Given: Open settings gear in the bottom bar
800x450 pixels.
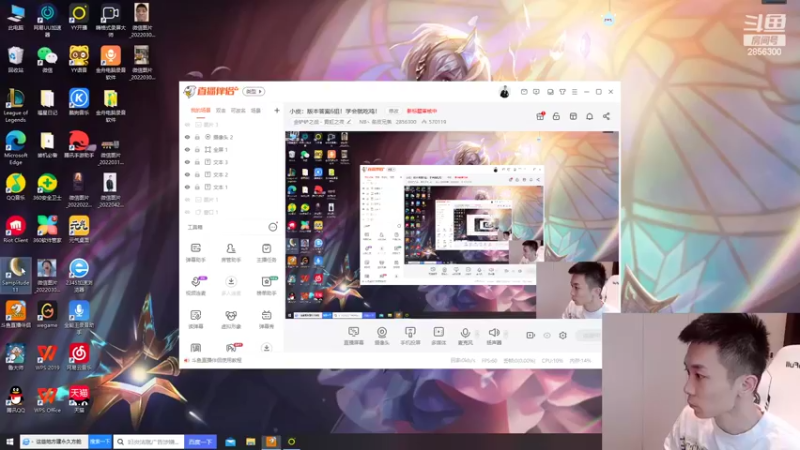Looking at the screenshot, I should click(x=563, y=335).
